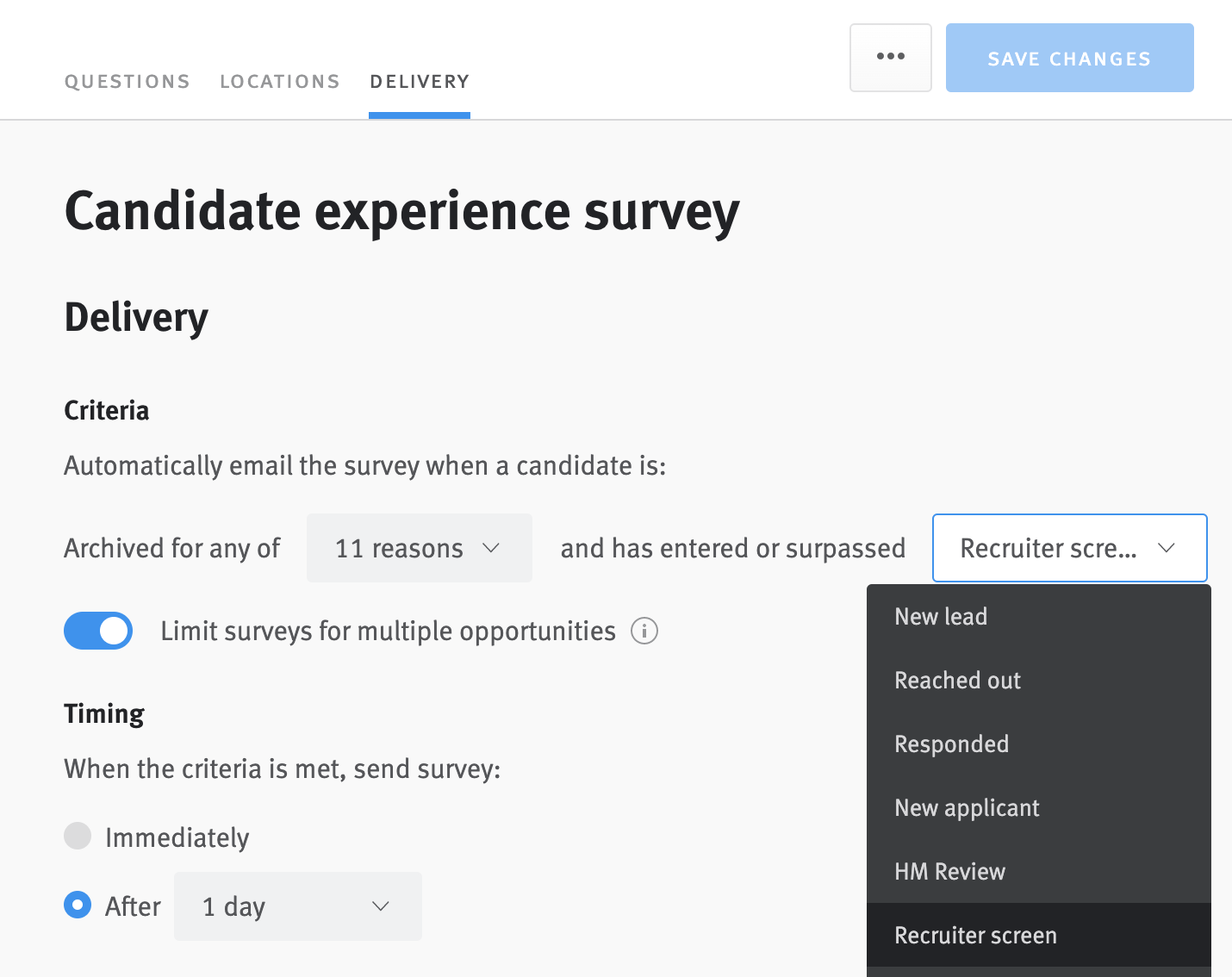Open the three-dot more options menu

pos(890,57)
